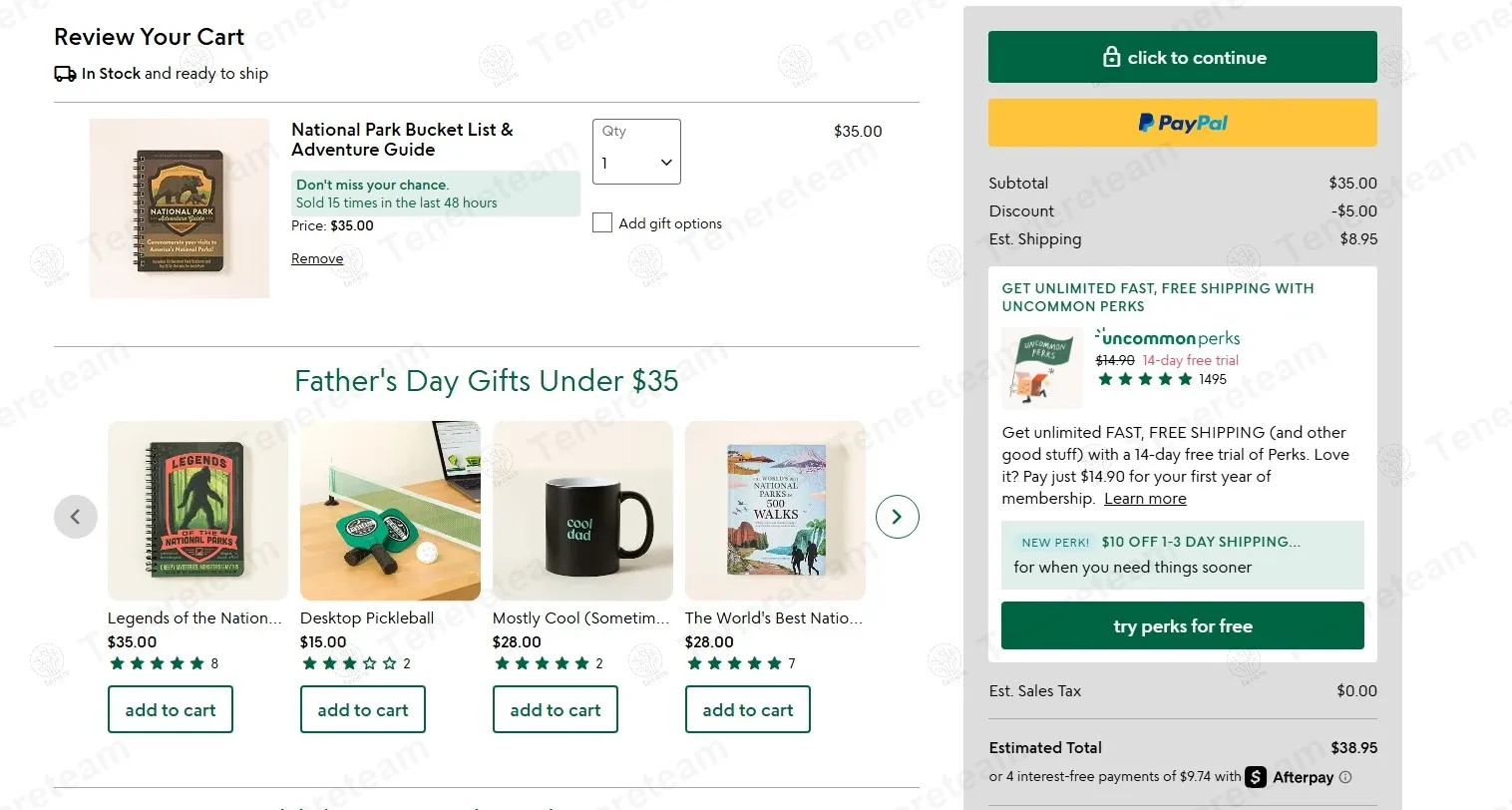Remove the National Park guide from cart
Image resolution: width=1512 pixels, height=810 pixels.
(x=317, y=258)
